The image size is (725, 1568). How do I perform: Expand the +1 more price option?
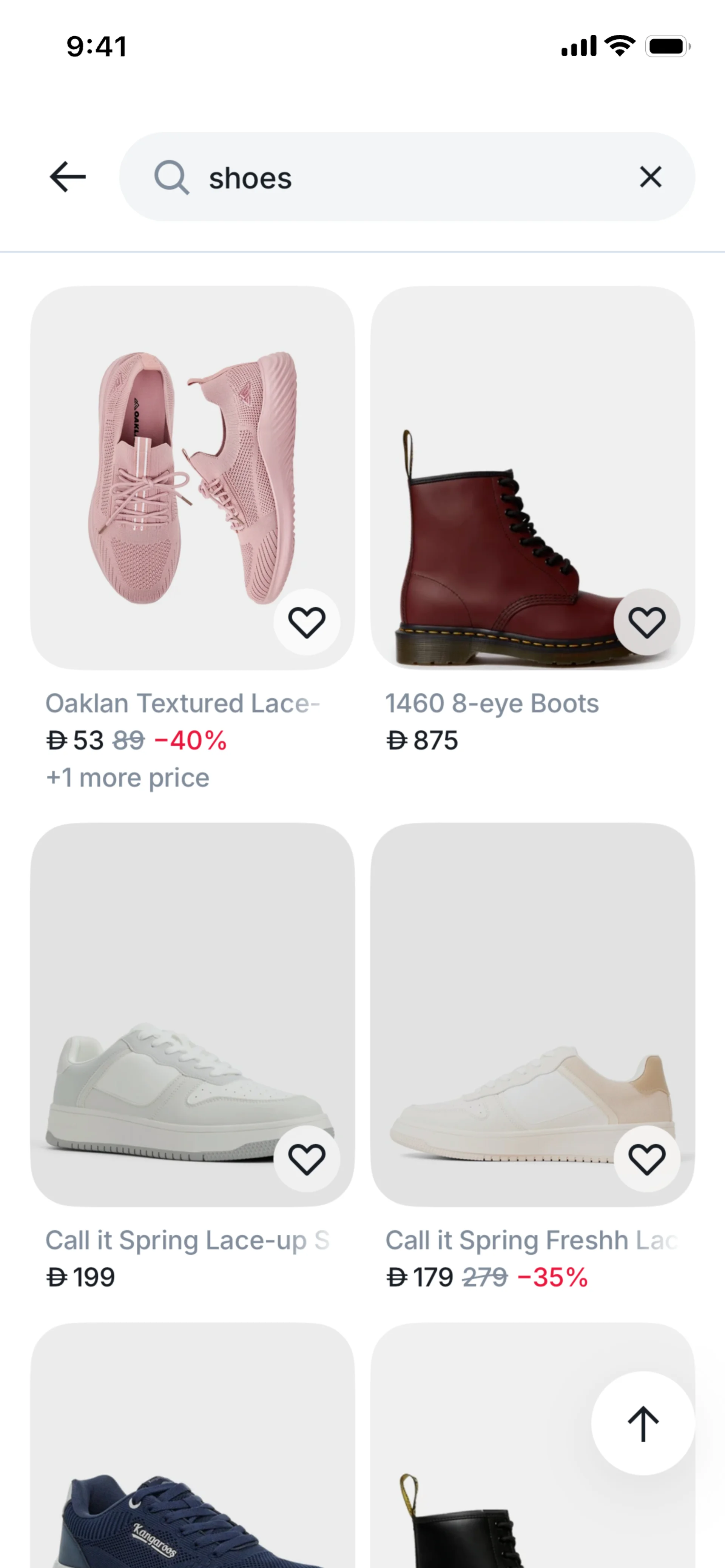[128, 777]
